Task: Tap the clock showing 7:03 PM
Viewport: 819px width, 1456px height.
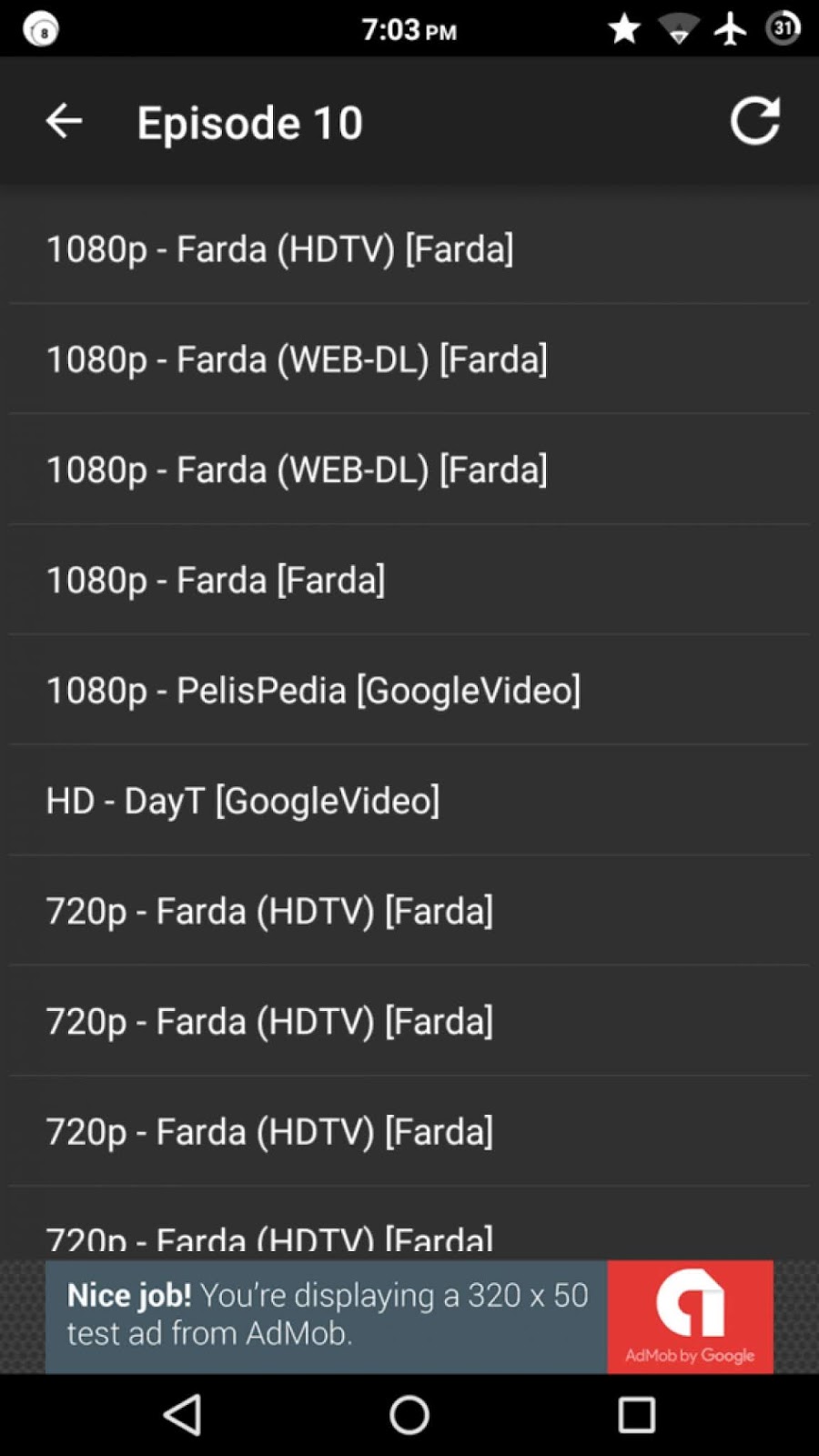Action: pyautogui.click(x=408, y=28)
